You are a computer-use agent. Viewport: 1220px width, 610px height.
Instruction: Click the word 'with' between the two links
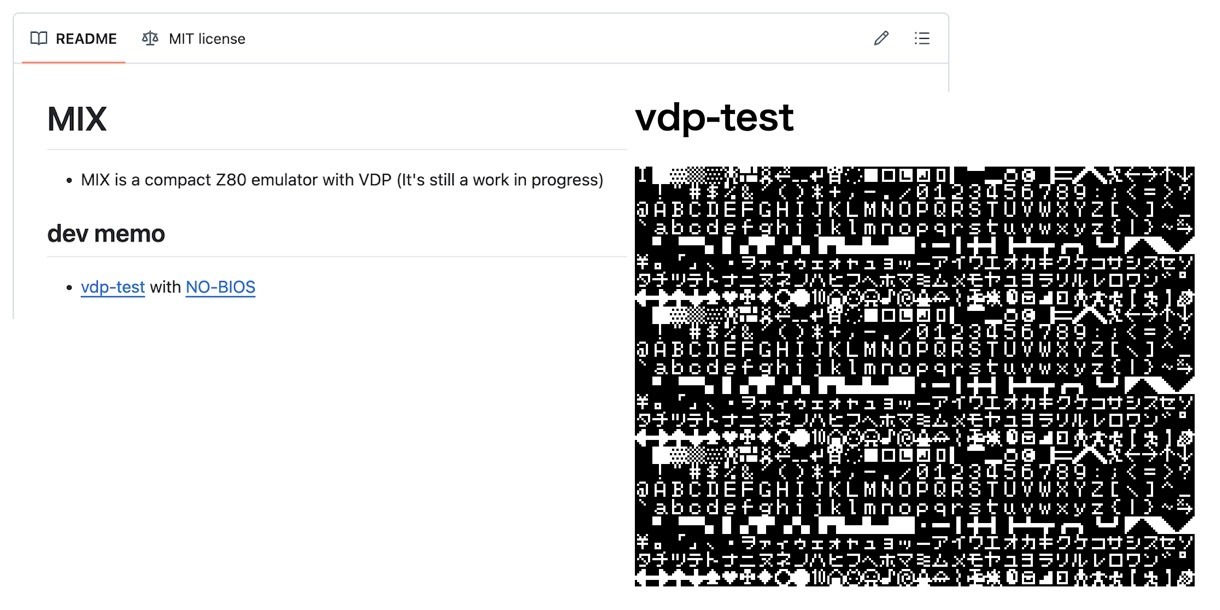tap(166, 287)
